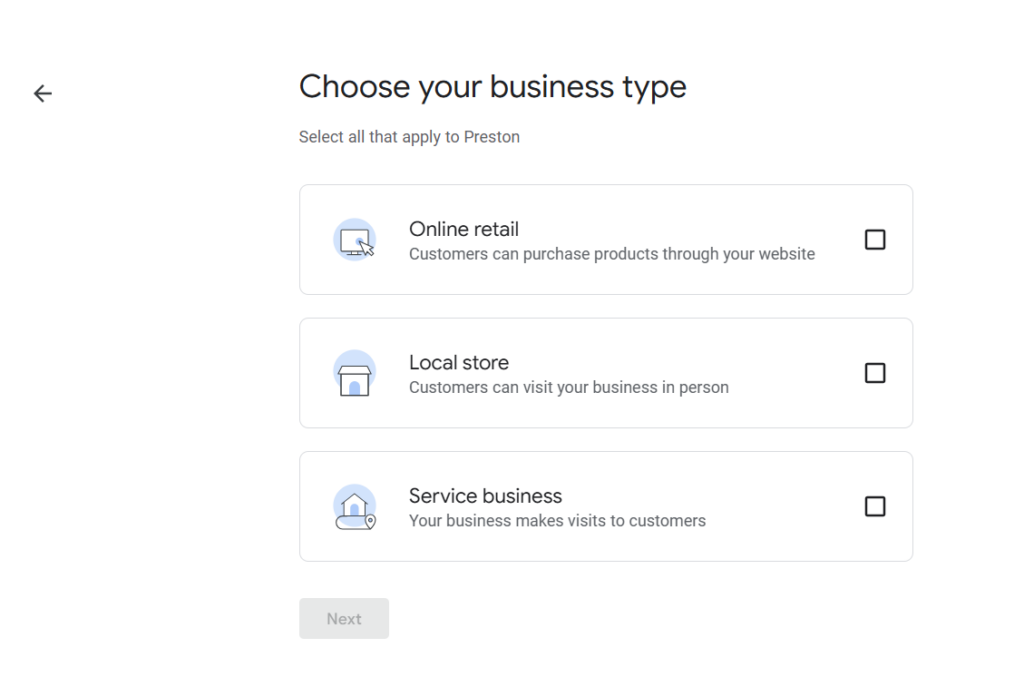Click the Next button
Screen dimensions: 1024x677
(x=343, y=618)
